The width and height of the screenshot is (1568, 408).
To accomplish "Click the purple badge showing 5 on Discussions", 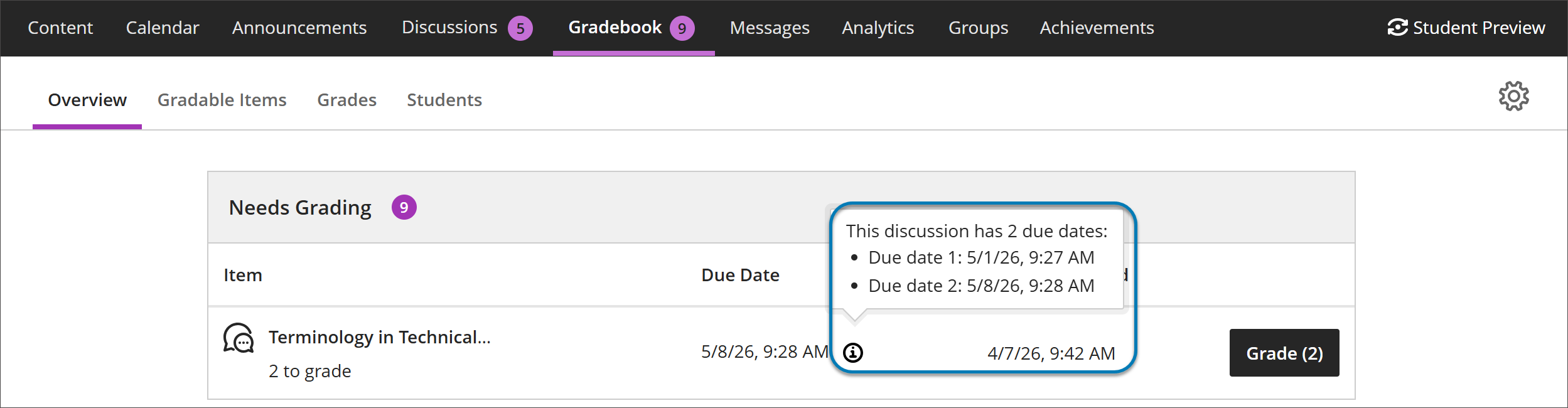I will pos(521,28).
